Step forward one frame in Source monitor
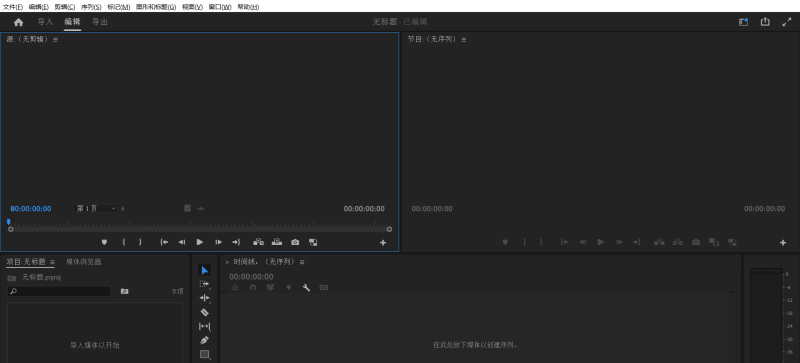 click(x=218, y=242)
